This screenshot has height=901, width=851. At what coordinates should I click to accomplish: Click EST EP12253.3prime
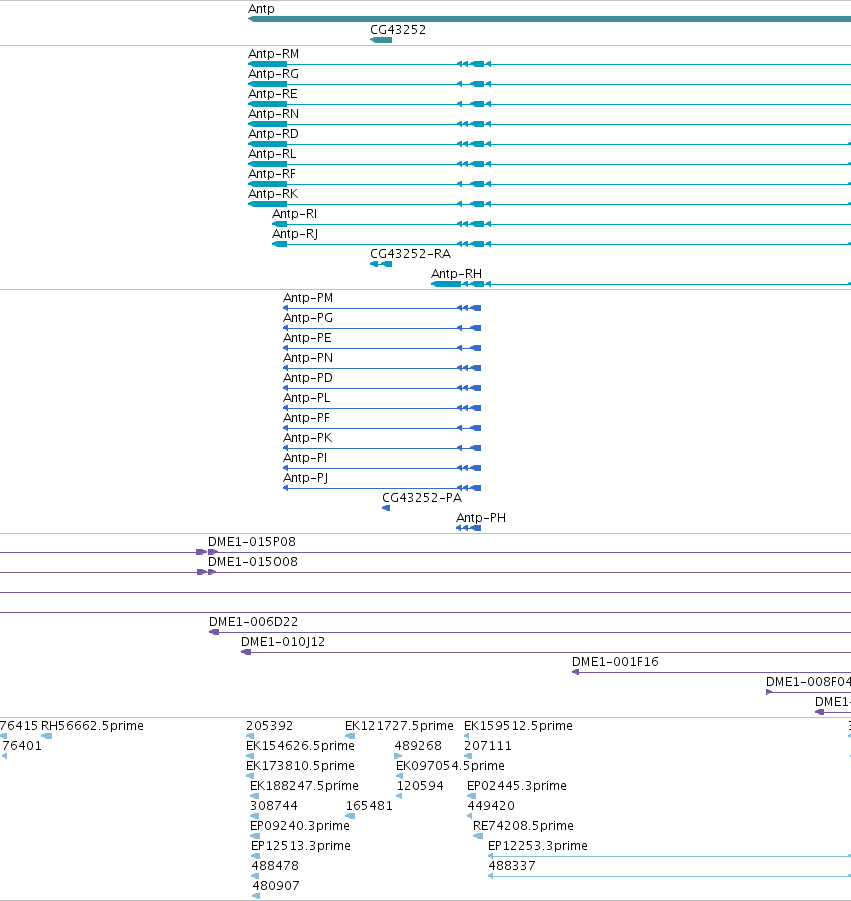(537, 846)
